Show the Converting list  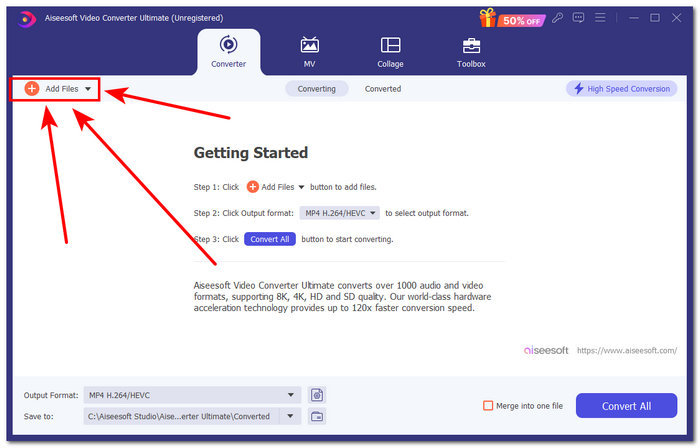[317, 89]
